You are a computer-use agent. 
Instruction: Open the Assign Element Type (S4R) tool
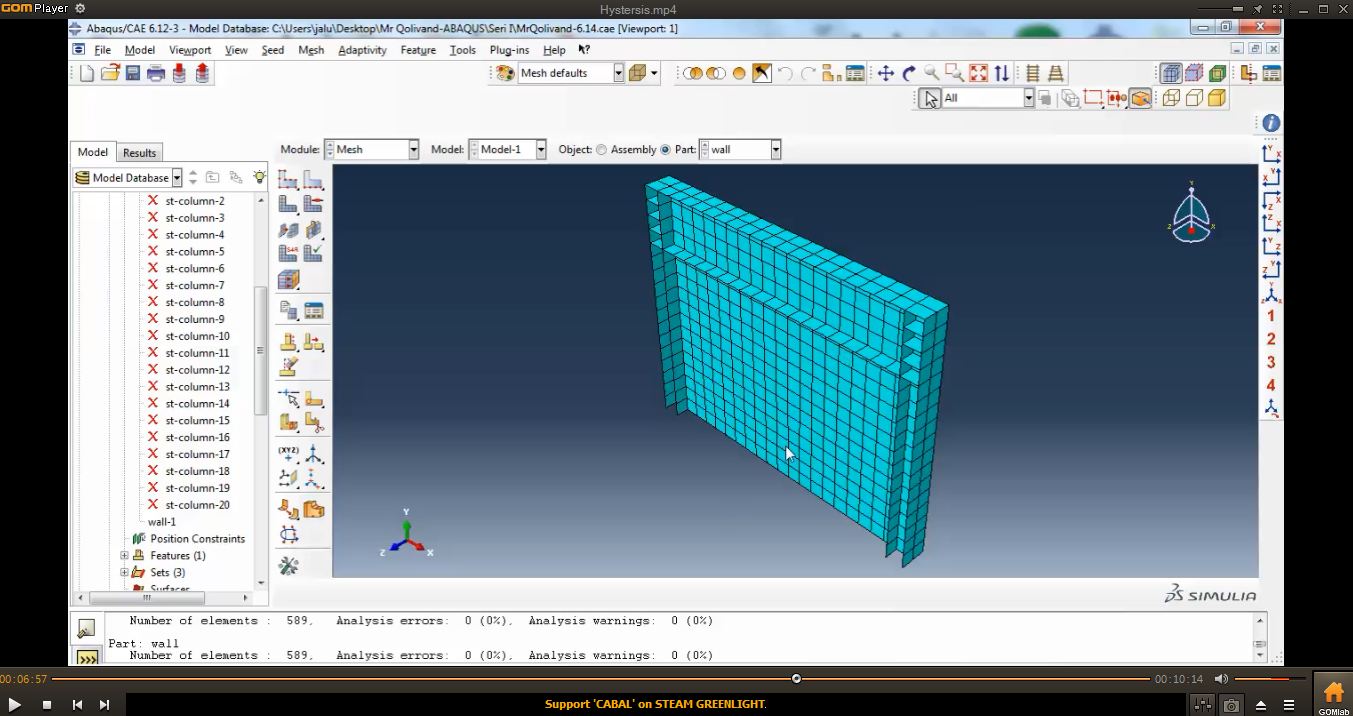click(288, 254)
